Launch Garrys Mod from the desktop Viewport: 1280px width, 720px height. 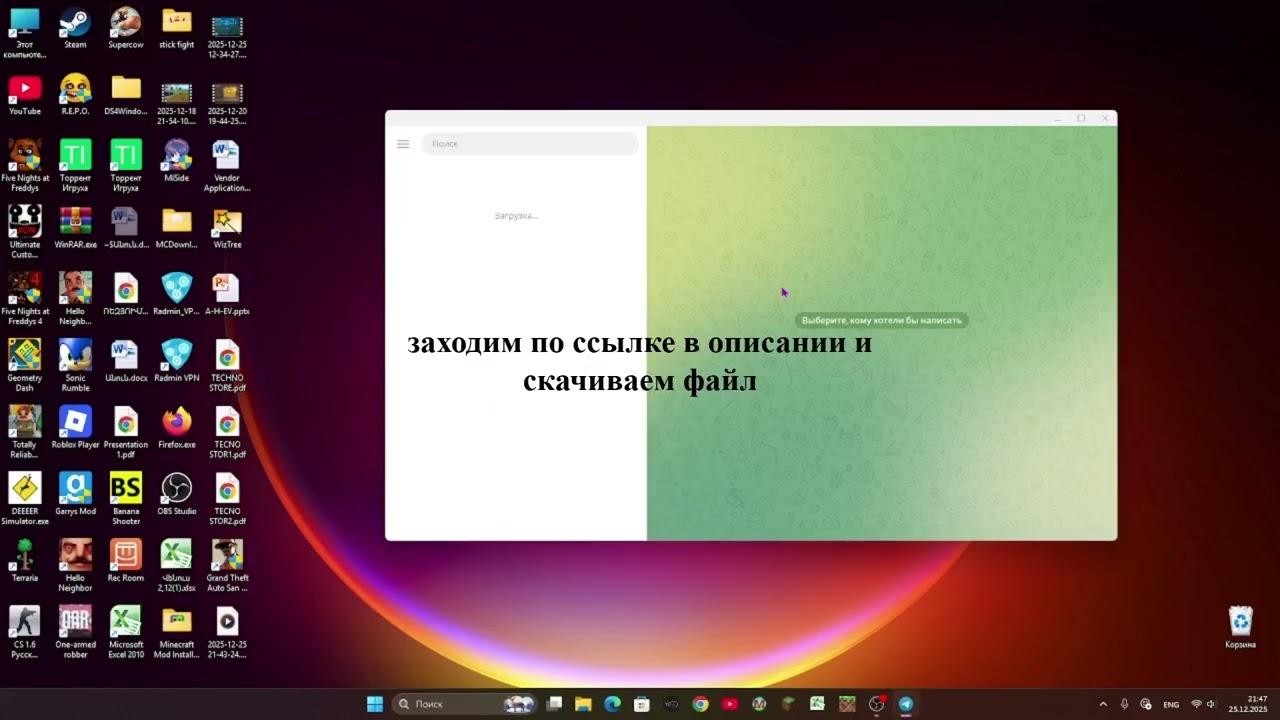[x=75, y=494]
